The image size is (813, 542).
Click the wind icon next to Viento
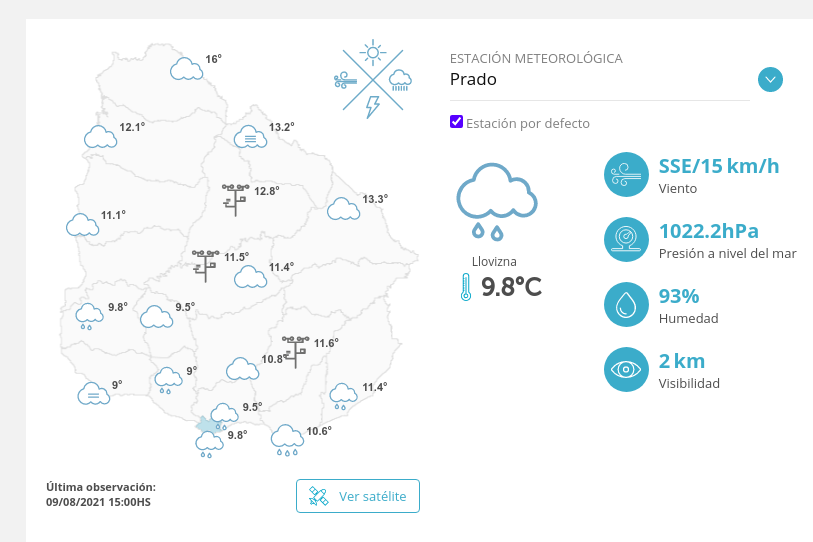click(626, 174)
